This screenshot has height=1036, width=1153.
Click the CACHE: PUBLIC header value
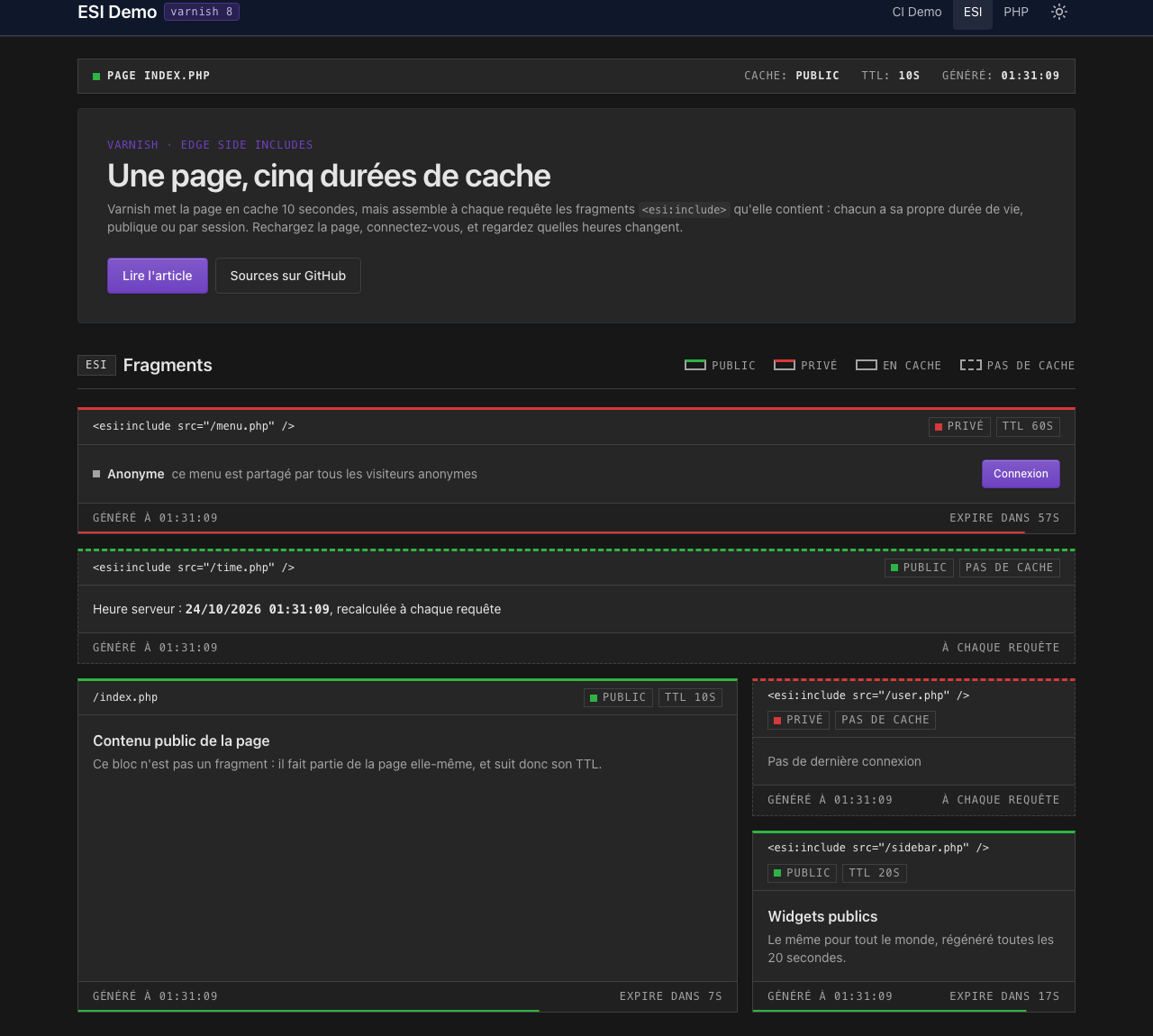pos(792,76)
